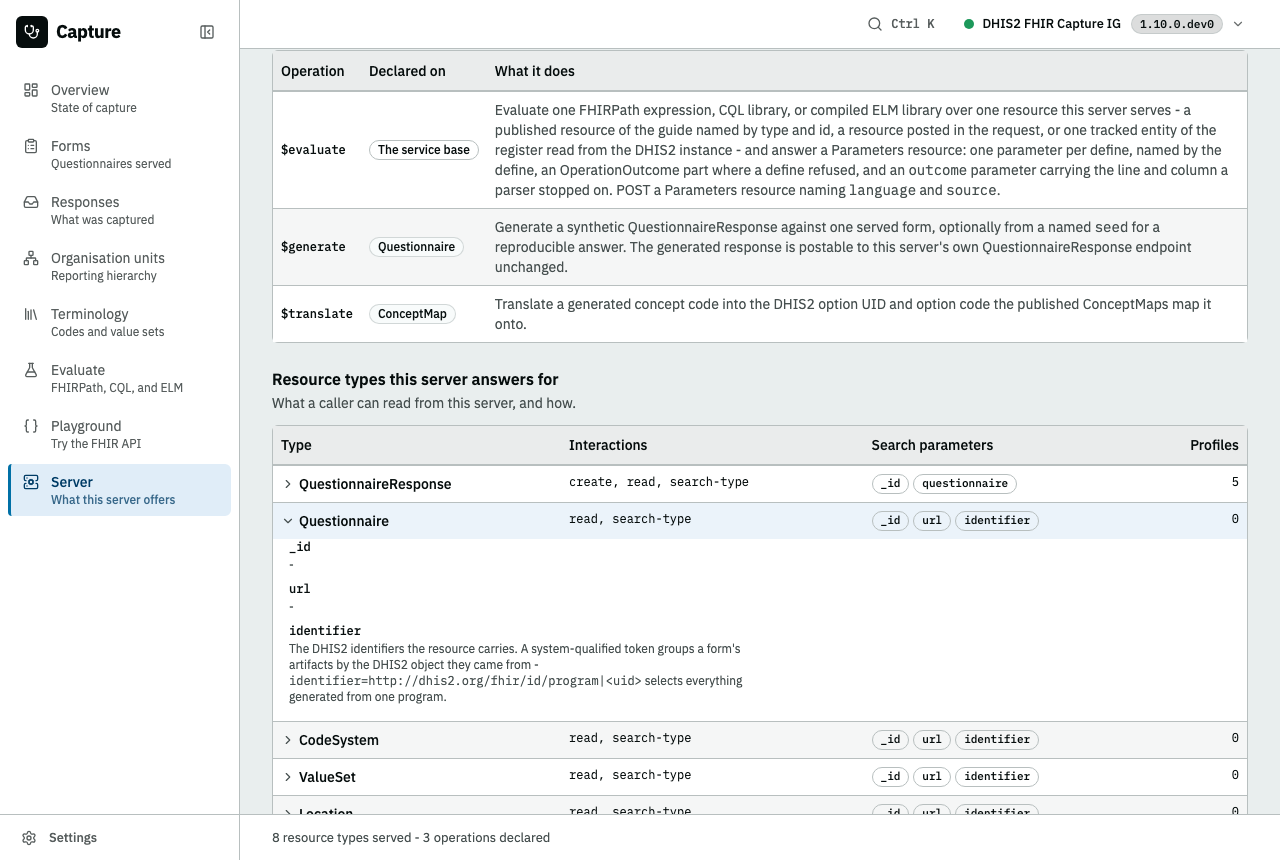Image resolution: width=1280 pixels, height=860 pixels.
Task: Open Organisation units page
Action: click(119, 266)
